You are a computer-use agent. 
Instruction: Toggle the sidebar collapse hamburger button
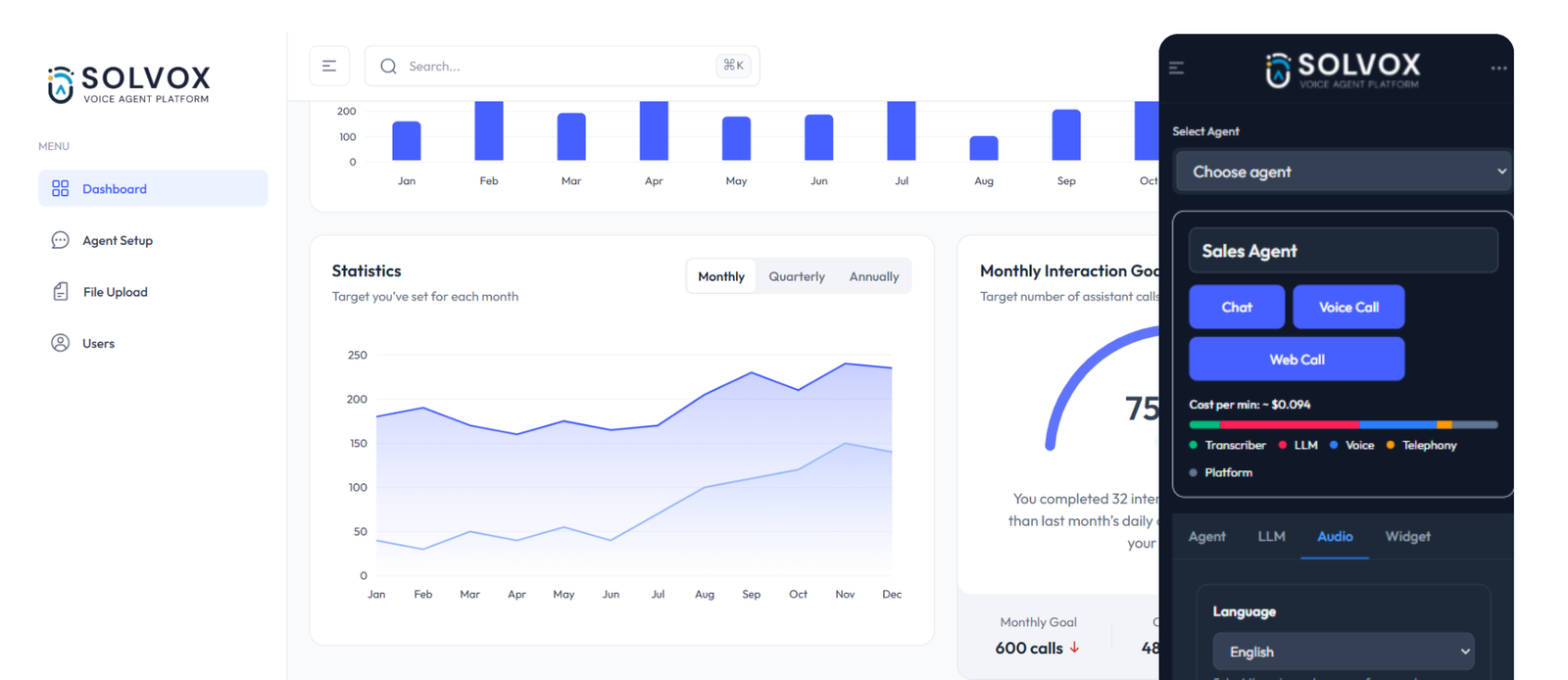point(329,66)
